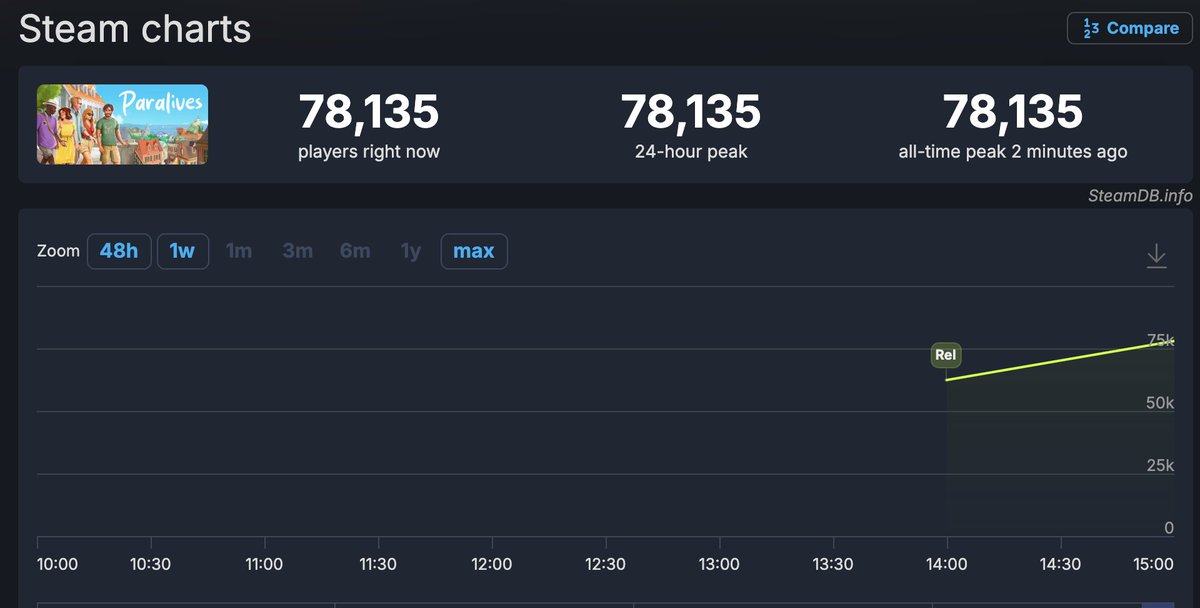Viewport: 1200px width, 608px height.
Task: Open the Paralives game thumbnail
Action: click(123, 124)
